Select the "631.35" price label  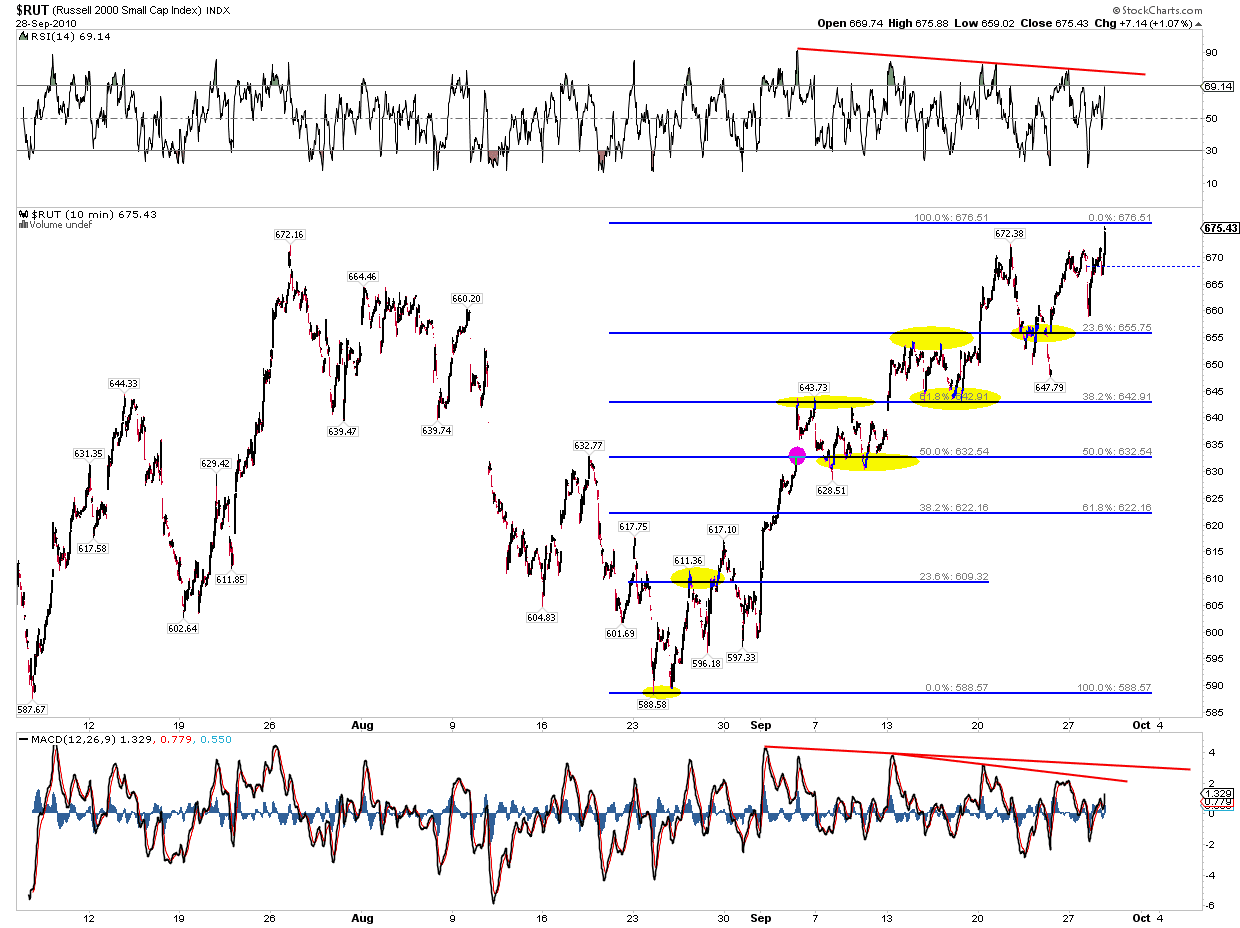88,453
